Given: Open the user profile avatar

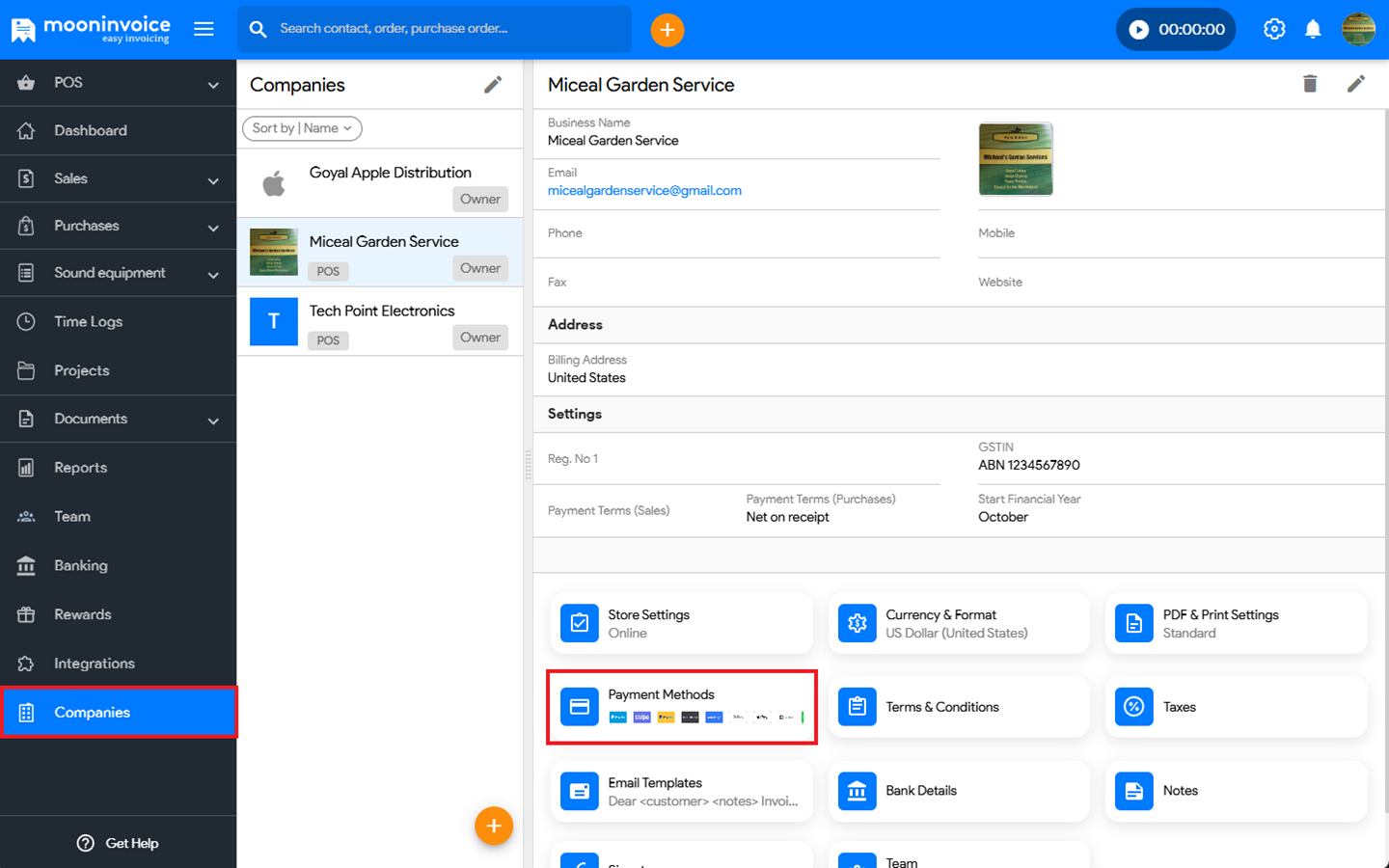Looking at the screenshot, I should click(1358, 30).
